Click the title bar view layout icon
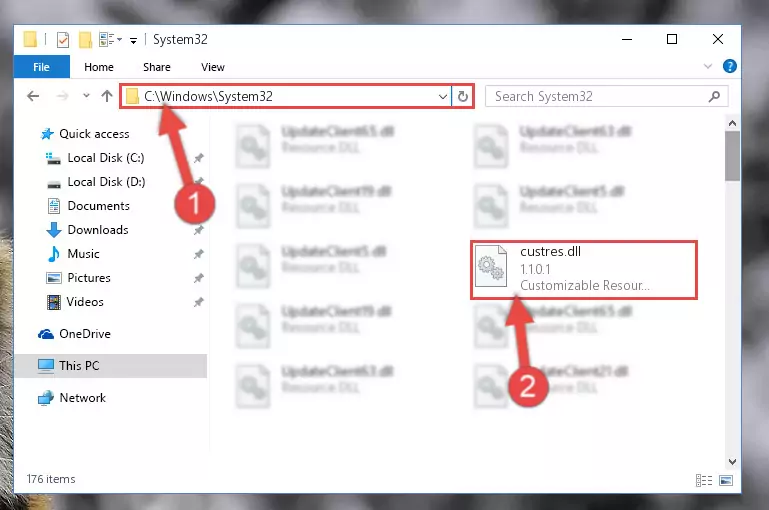 [x=107, y=39]
